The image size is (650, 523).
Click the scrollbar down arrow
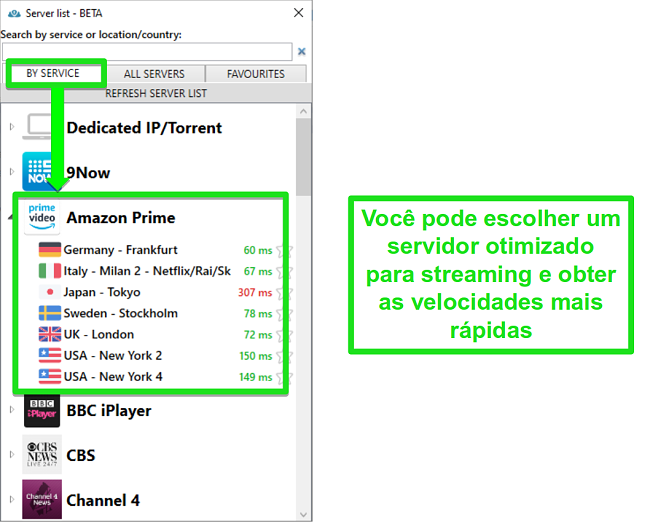coord(303,515)
